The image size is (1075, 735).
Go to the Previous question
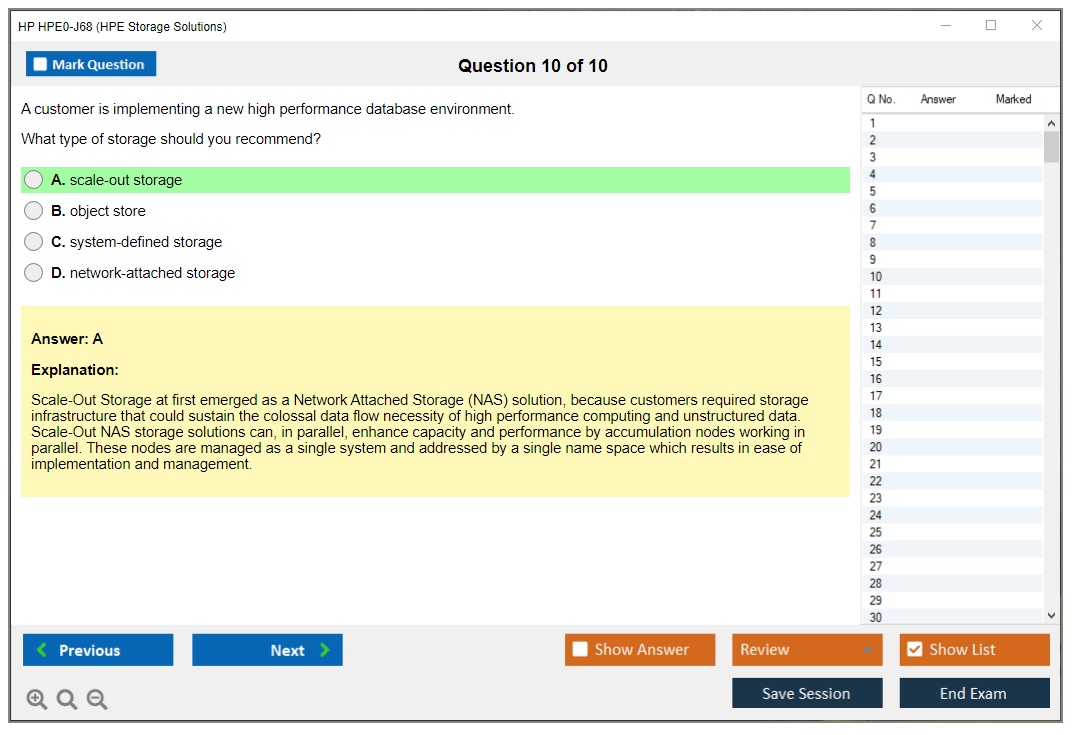coord(98,650)
